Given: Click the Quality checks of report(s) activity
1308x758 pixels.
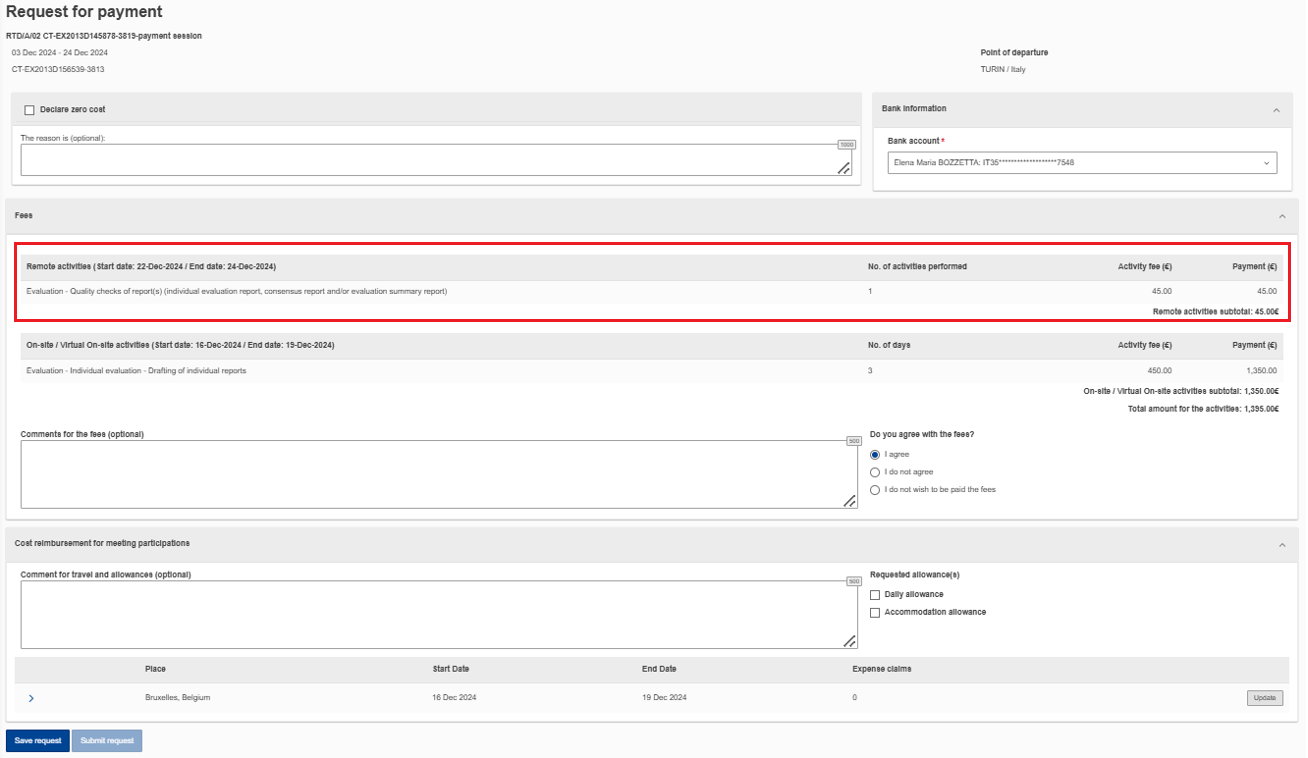Looking at the screenshot, I should [237, 291].
